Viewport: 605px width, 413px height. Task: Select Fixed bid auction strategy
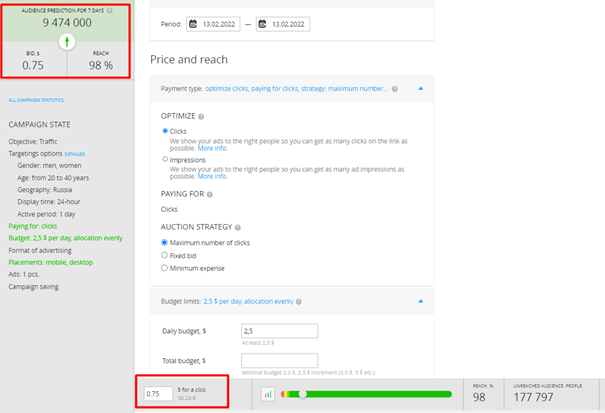click(x=166, y=255)
